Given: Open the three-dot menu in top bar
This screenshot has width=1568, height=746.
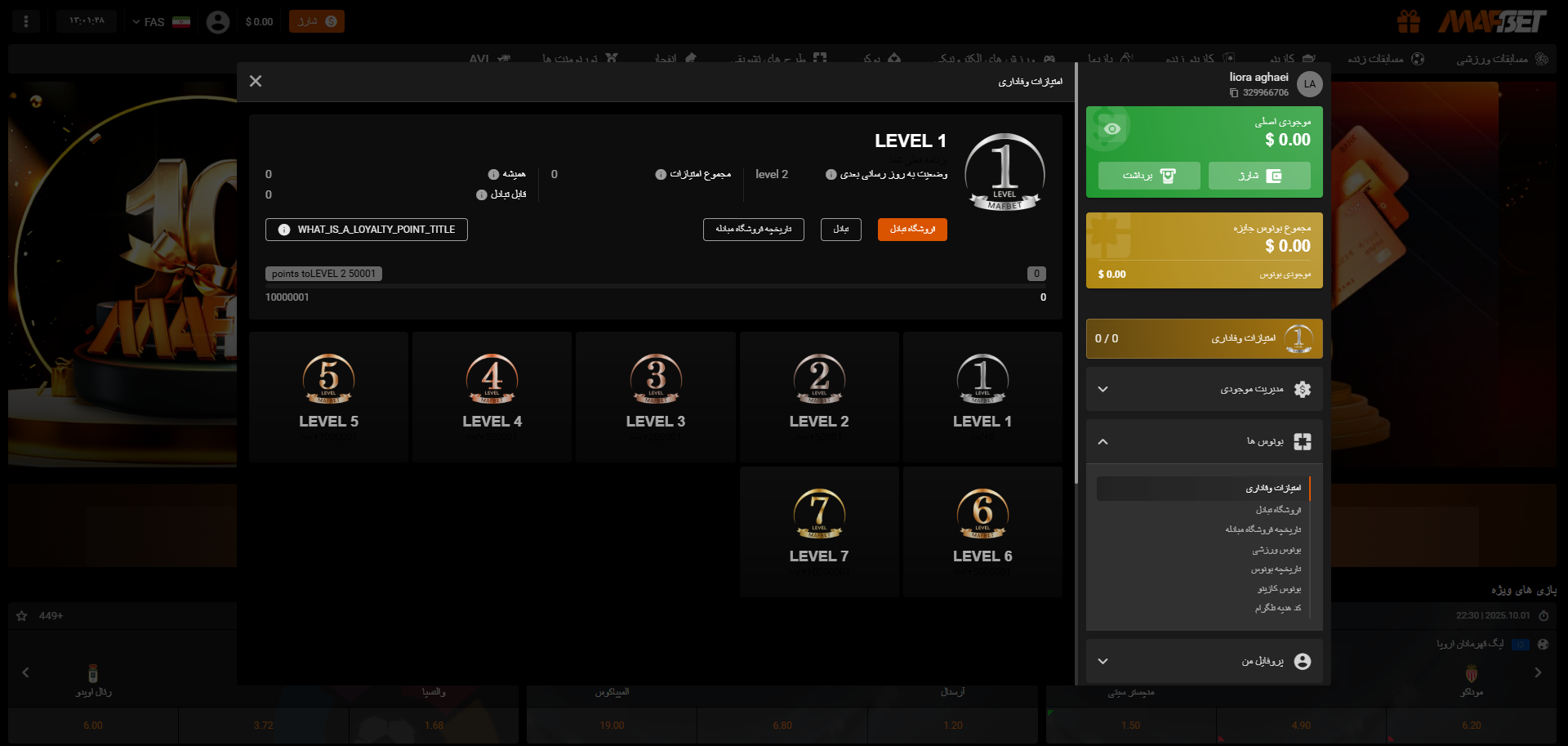Looking at the screenshot, I should coord(26,21).
